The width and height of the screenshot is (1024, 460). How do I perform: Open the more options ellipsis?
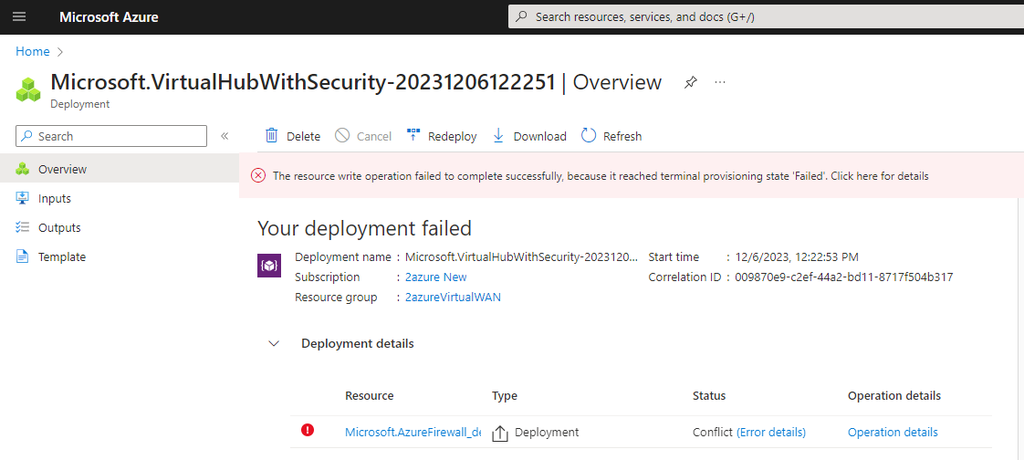click(x=720, y=82)
